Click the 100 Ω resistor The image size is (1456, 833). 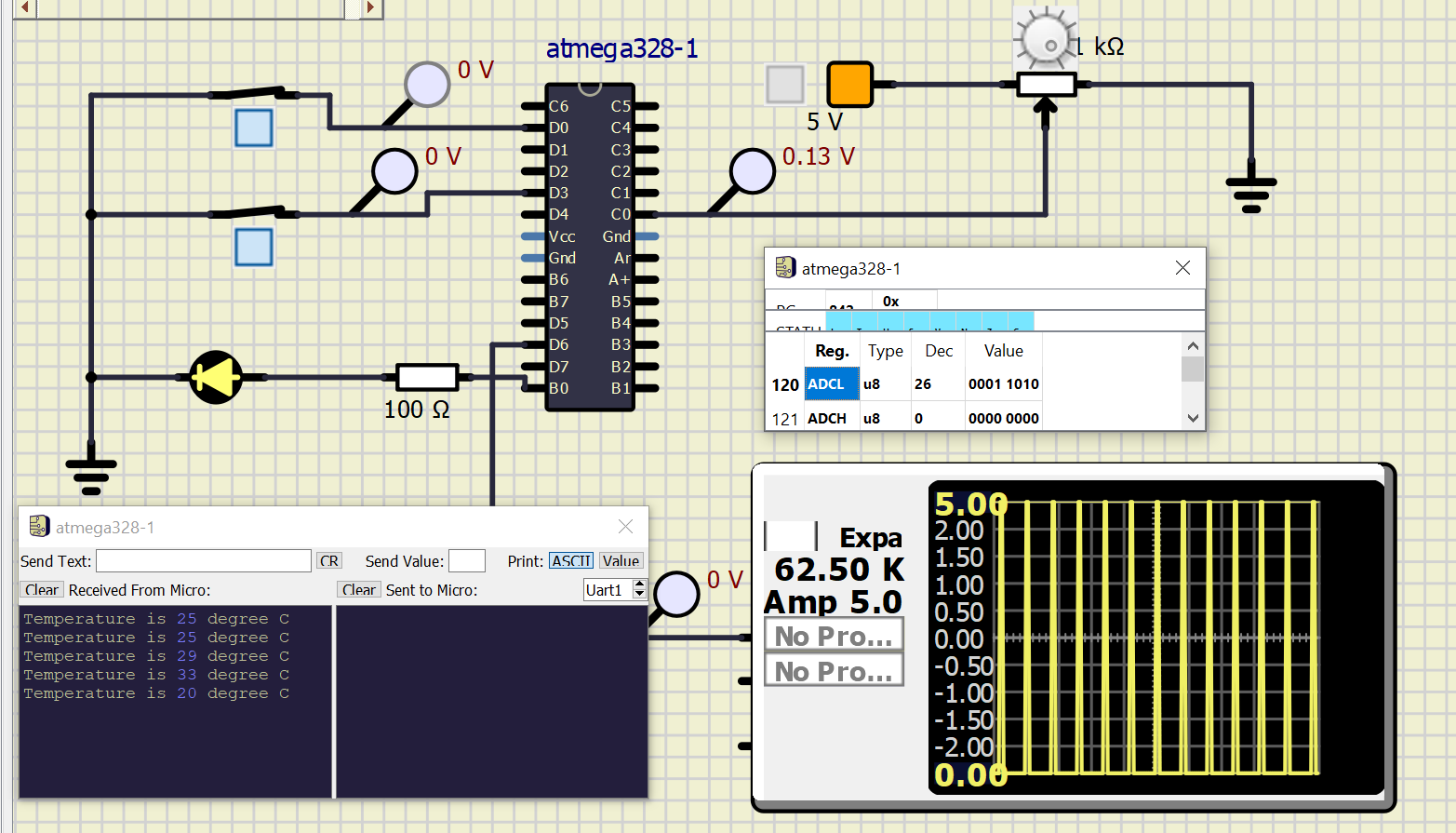tap(426, 378)
